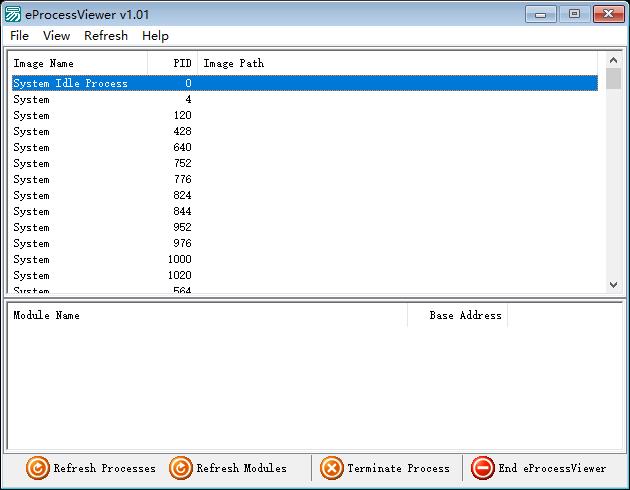This screenshot has width=630, height=490.
Task: Click the Base Address column header
Action: tap(457, 315)
